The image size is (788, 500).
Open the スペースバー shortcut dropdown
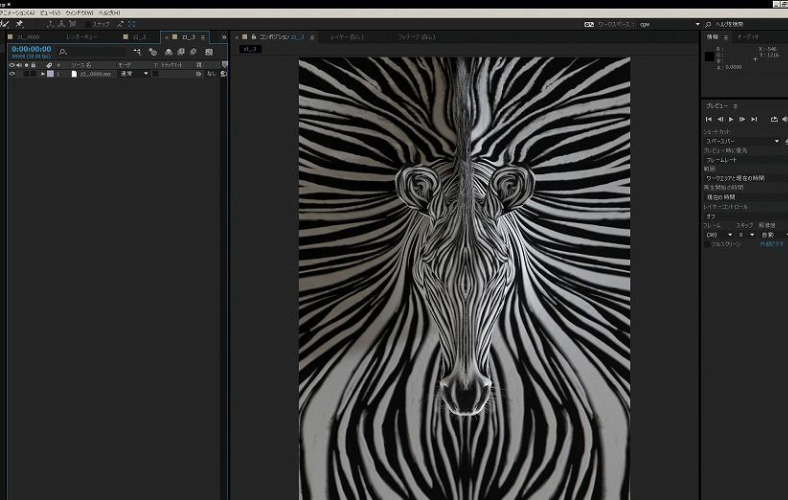coord(742,141)
